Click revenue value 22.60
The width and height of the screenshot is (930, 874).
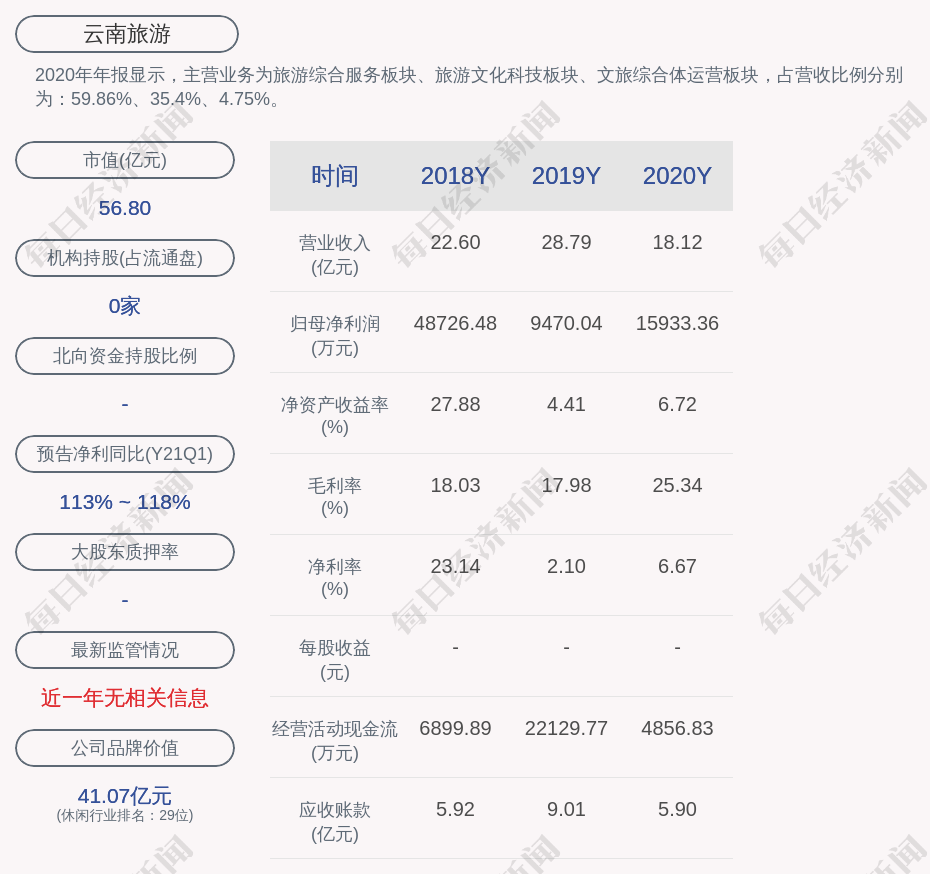[x=456, y=243]
